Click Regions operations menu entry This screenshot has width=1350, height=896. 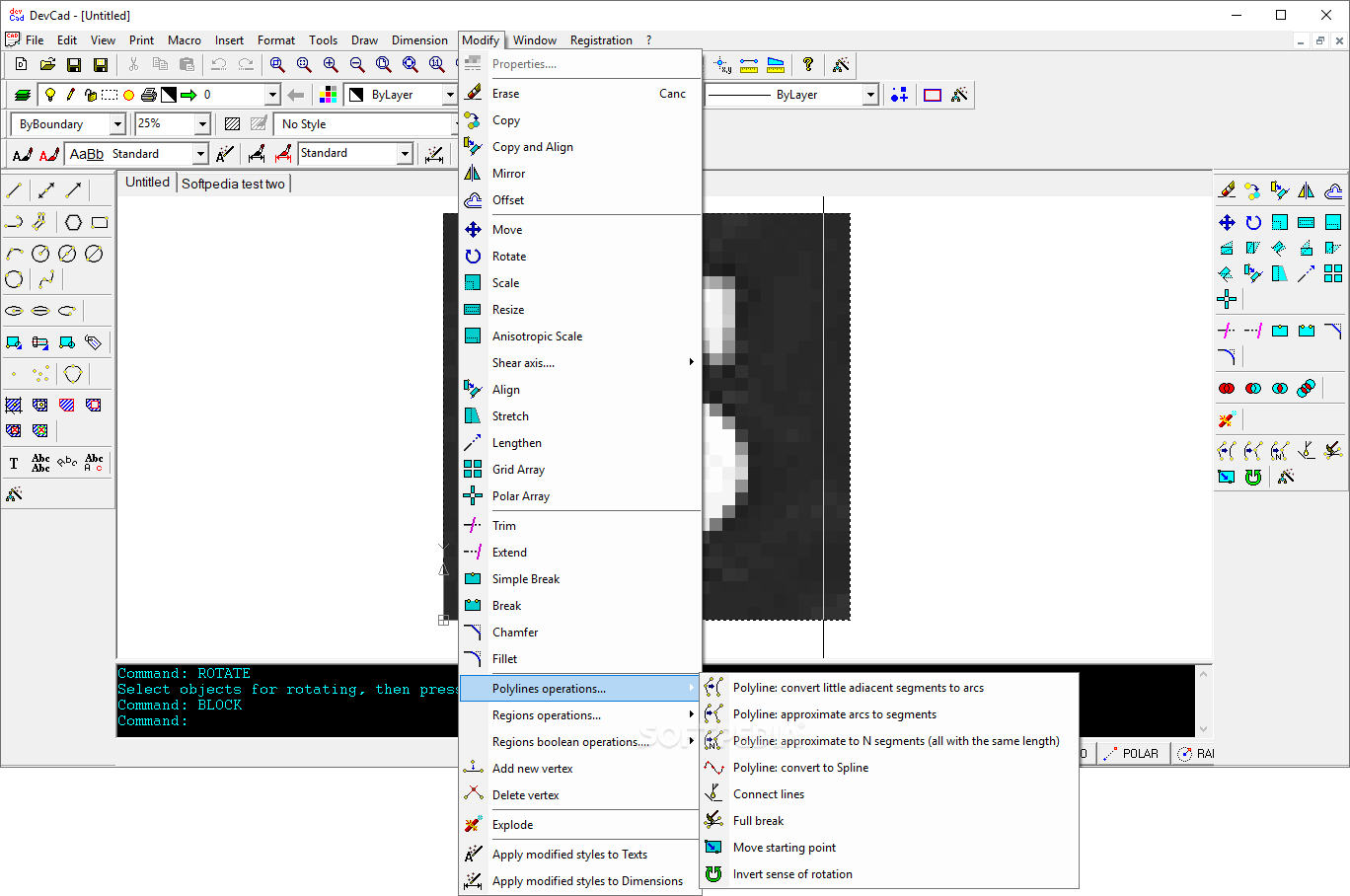click(580, 715)
